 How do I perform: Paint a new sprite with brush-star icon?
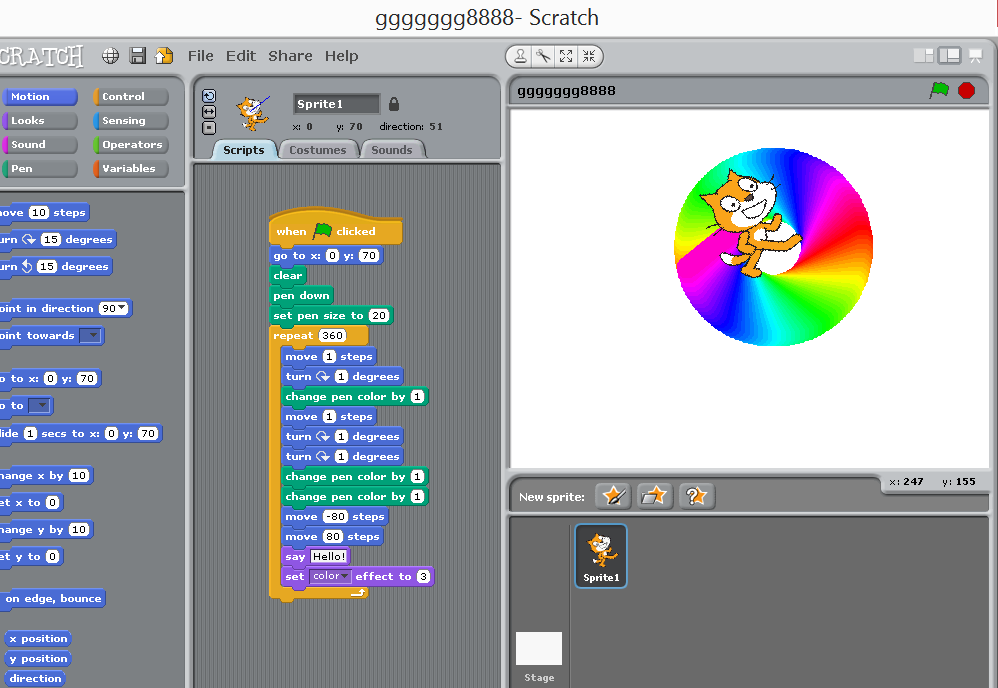(x=613, y=496)
